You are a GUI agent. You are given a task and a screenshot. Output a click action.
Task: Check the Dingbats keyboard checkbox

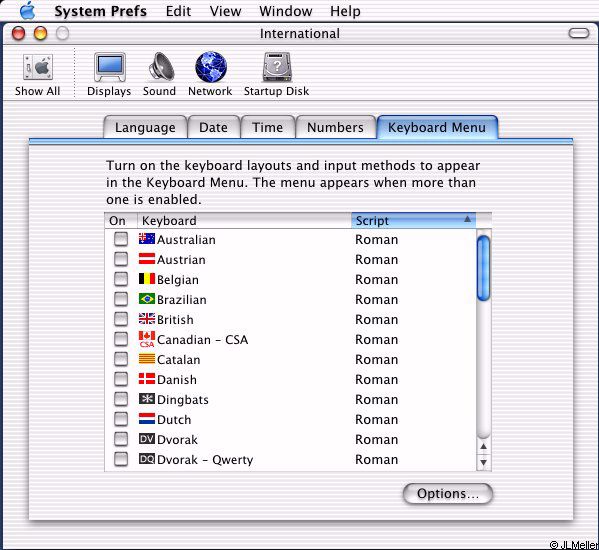point(121,399)
